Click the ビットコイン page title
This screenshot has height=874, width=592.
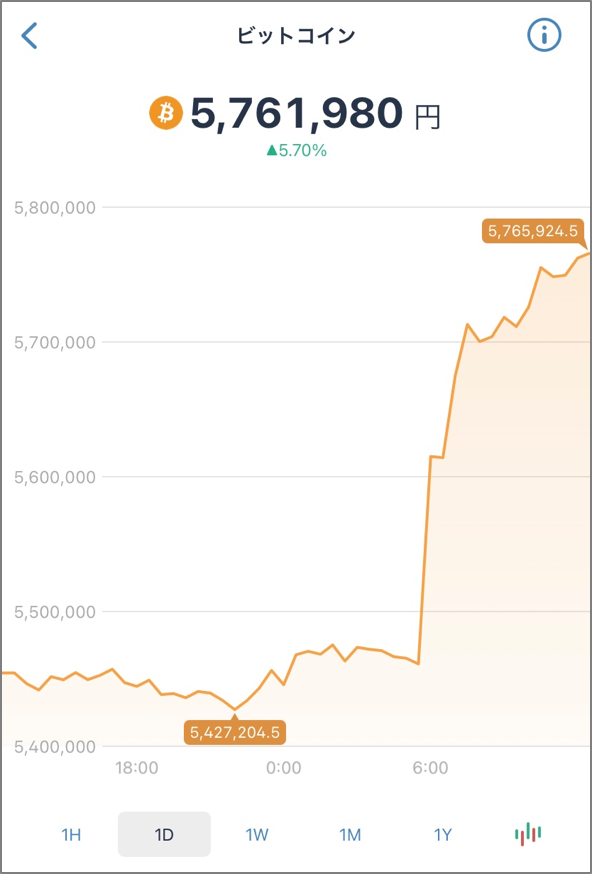(x=296, y=36)
